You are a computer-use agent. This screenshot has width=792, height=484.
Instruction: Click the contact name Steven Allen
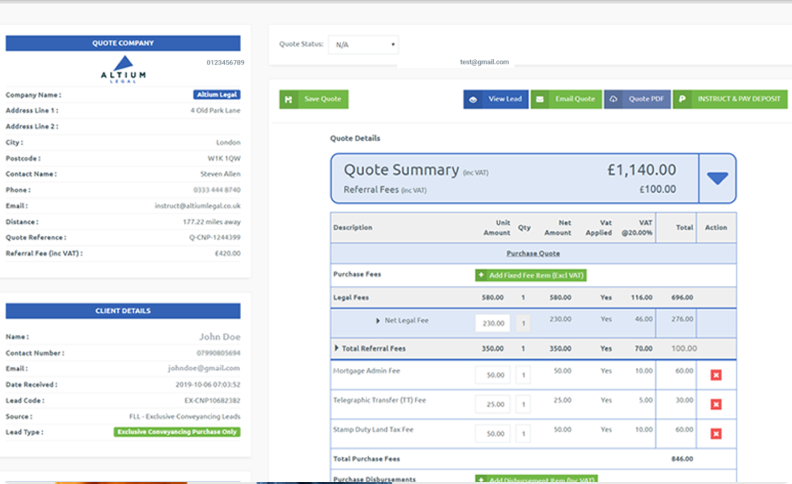pos(220,174)
